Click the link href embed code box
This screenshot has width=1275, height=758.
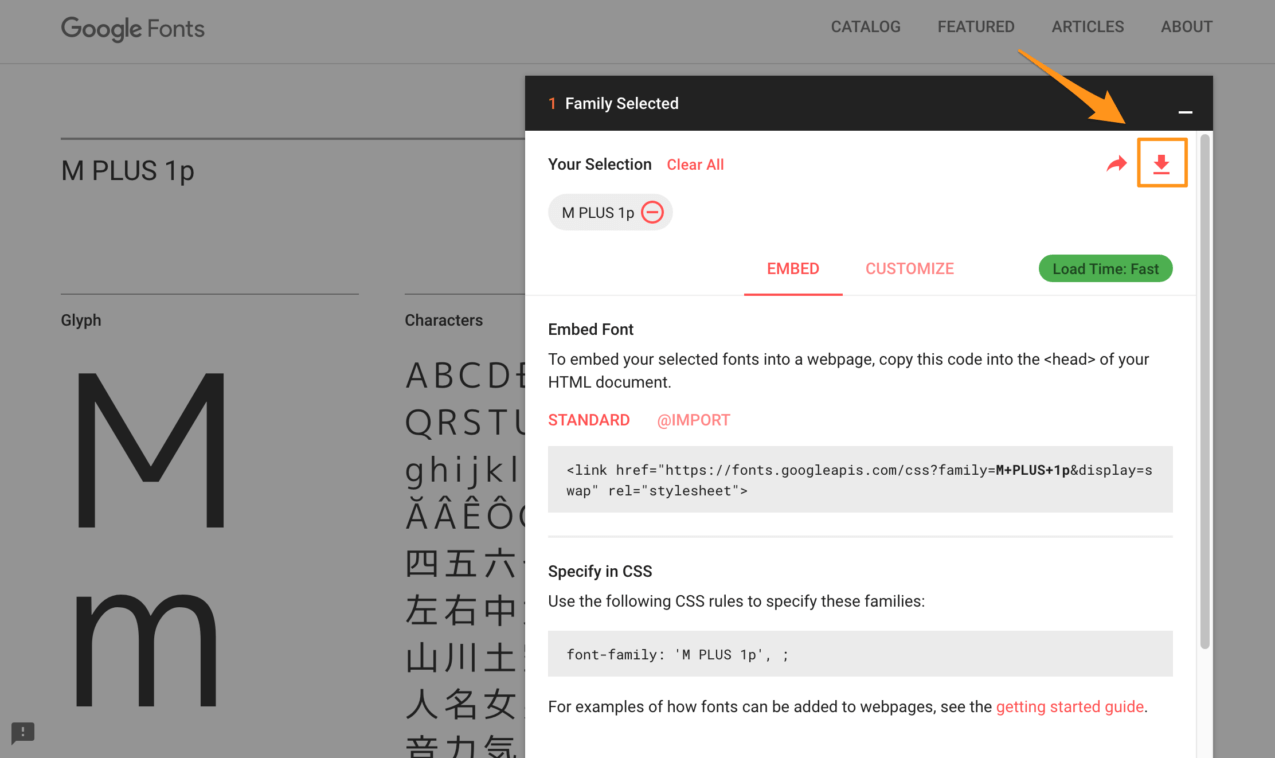click(859, 480)
